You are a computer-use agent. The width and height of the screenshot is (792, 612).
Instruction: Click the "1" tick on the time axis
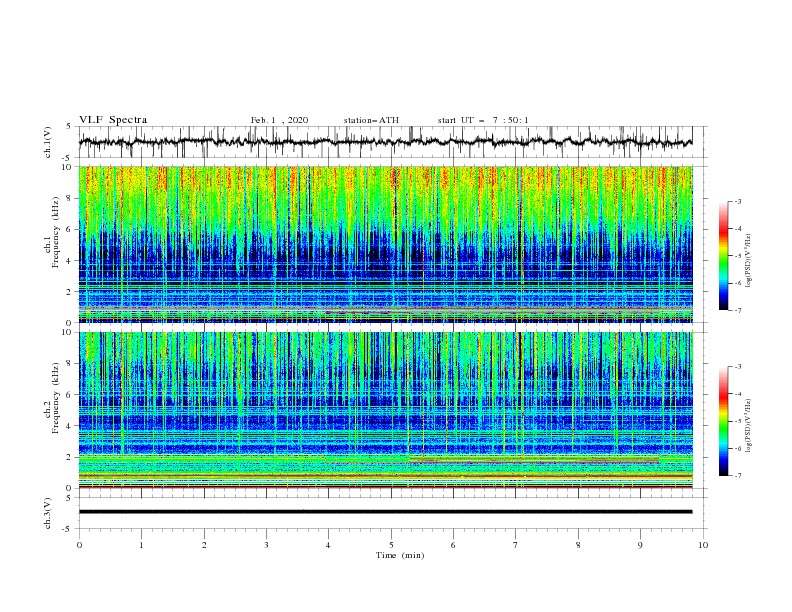tap(141, 545)
